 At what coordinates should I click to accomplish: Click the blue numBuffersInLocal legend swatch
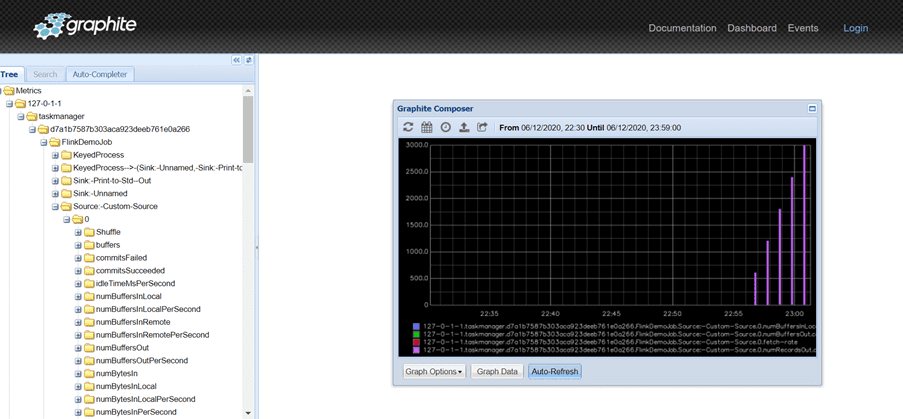(416, 326)
